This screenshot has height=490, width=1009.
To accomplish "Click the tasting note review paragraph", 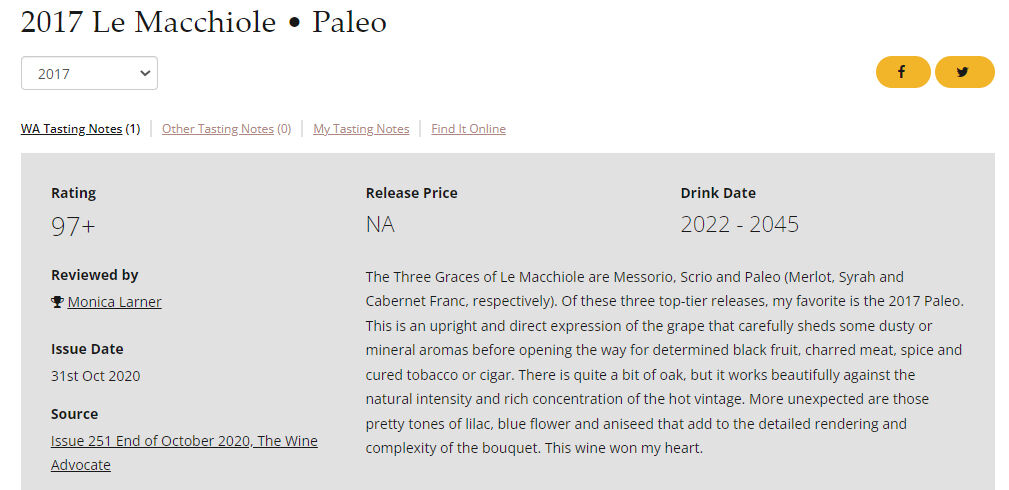I will (664, 362).
